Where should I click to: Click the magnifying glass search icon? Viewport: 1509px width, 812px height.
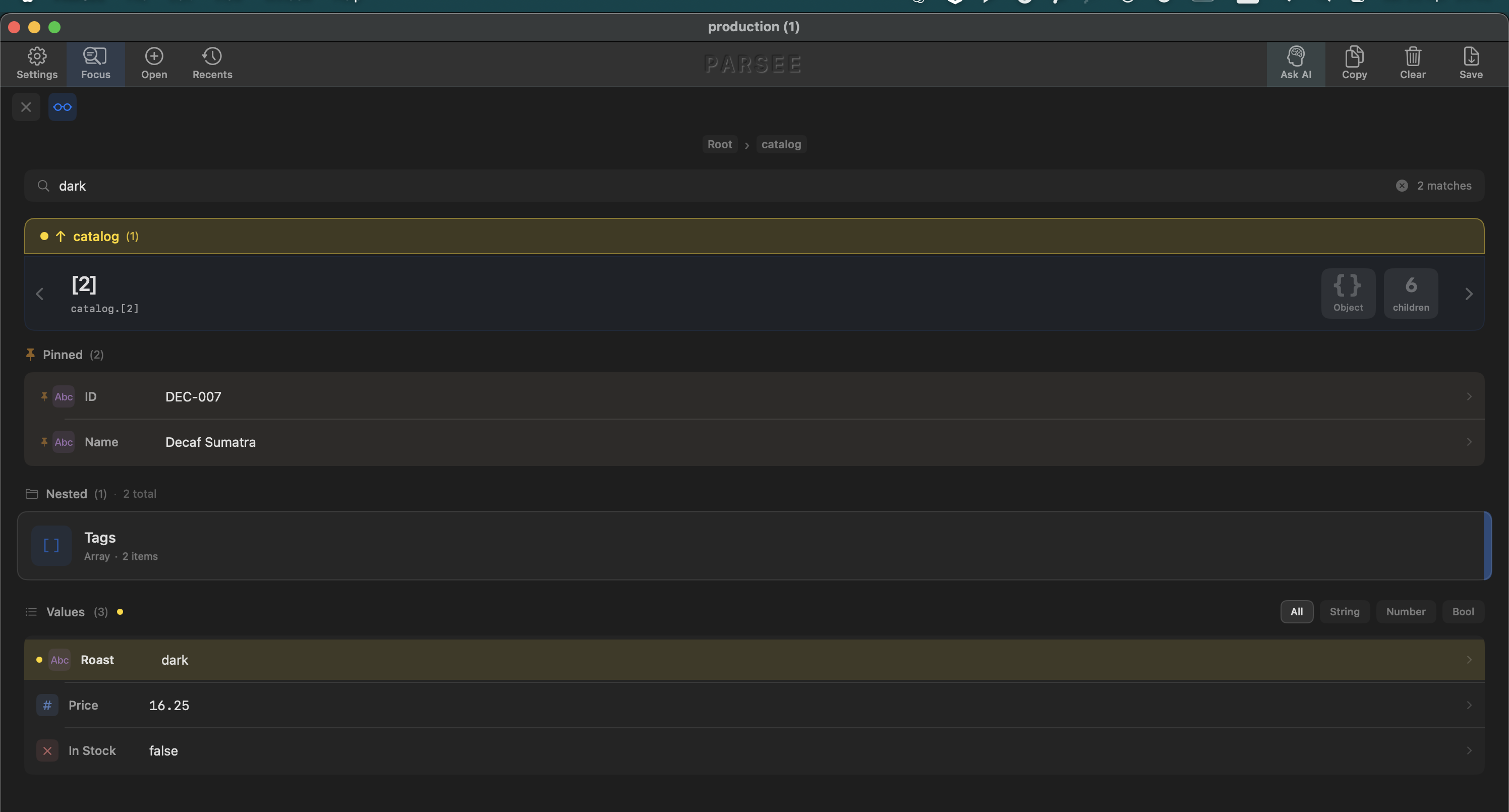(43, 186)
